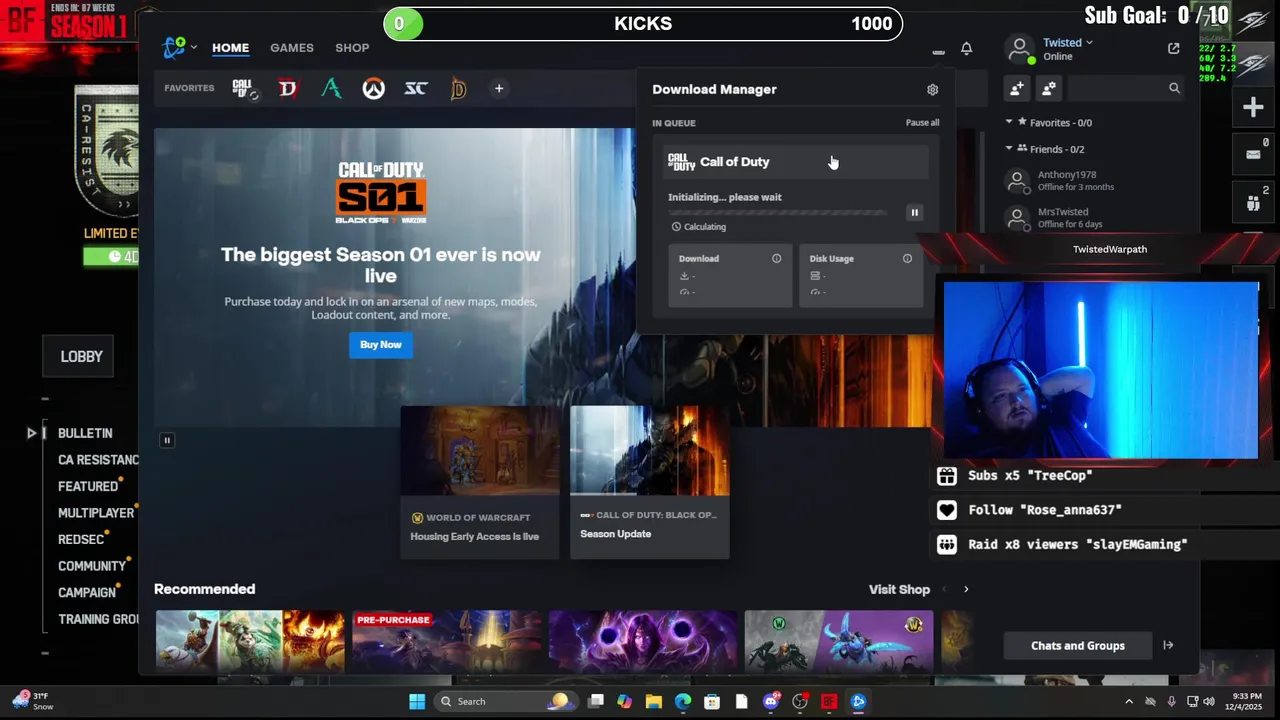1280x720 pixels.
Task: Open Twisted profile status dropdown
Action: click(x=1068, y=43)
